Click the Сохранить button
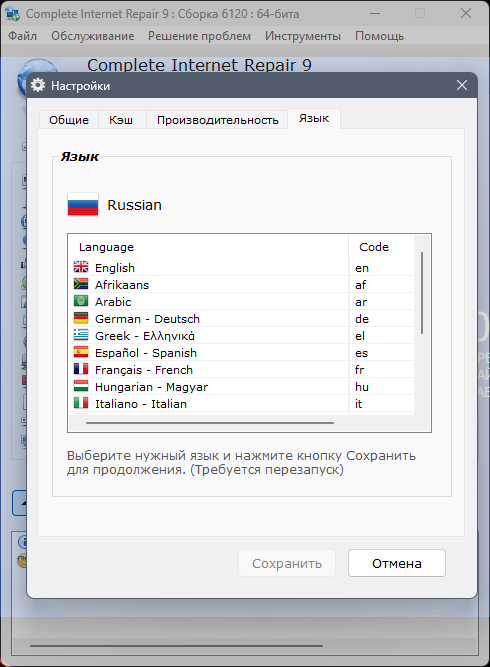Viewport: 490px width, 667px height. click(x=287, y=563)
